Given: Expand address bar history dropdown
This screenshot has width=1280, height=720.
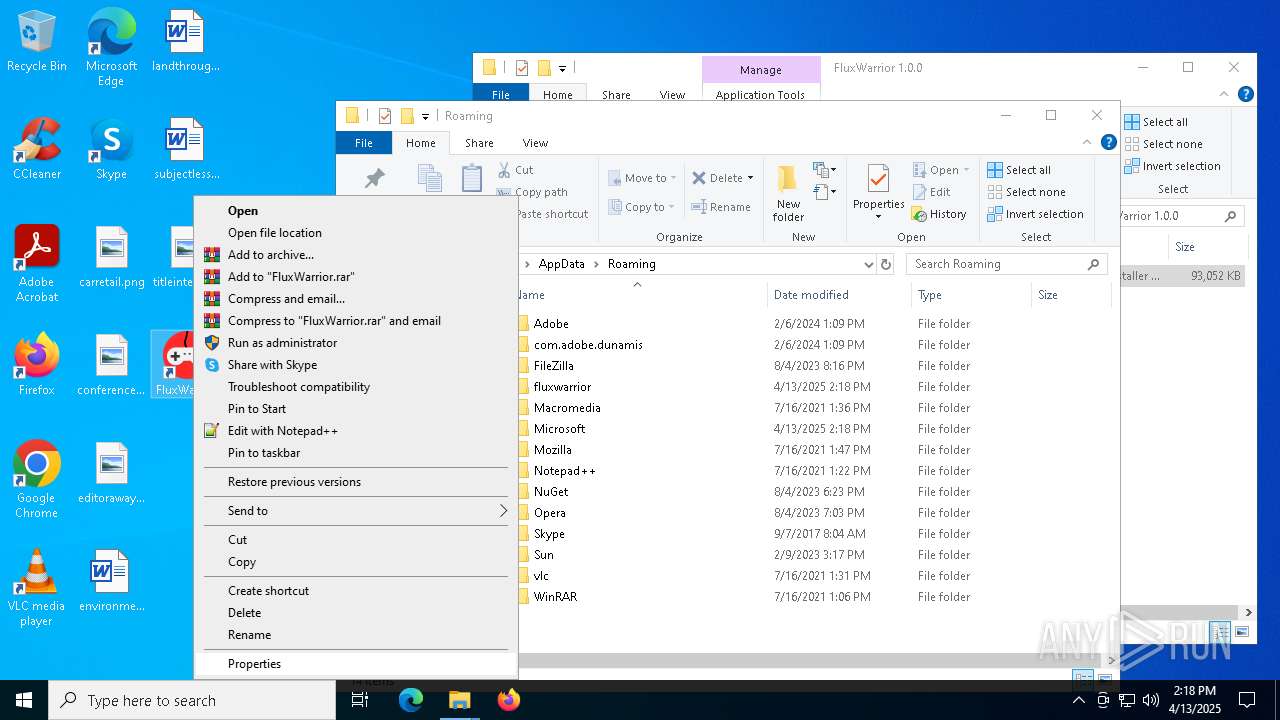Looking at the screenshot, I should pyautogui.click(x=868, y=264).
